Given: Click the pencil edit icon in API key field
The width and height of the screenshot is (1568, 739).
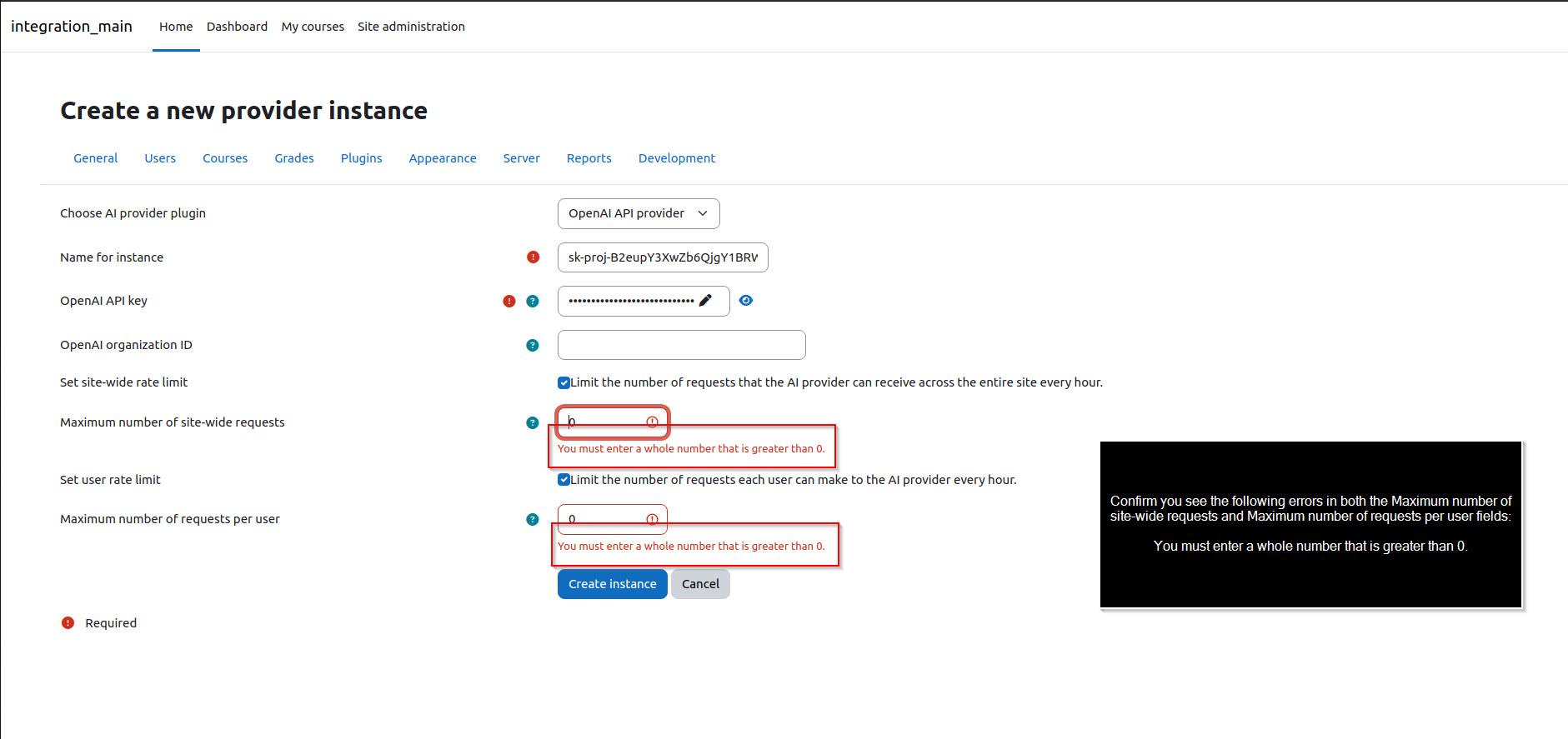Looking at the screenshot, I should click(x=705, y=301).
